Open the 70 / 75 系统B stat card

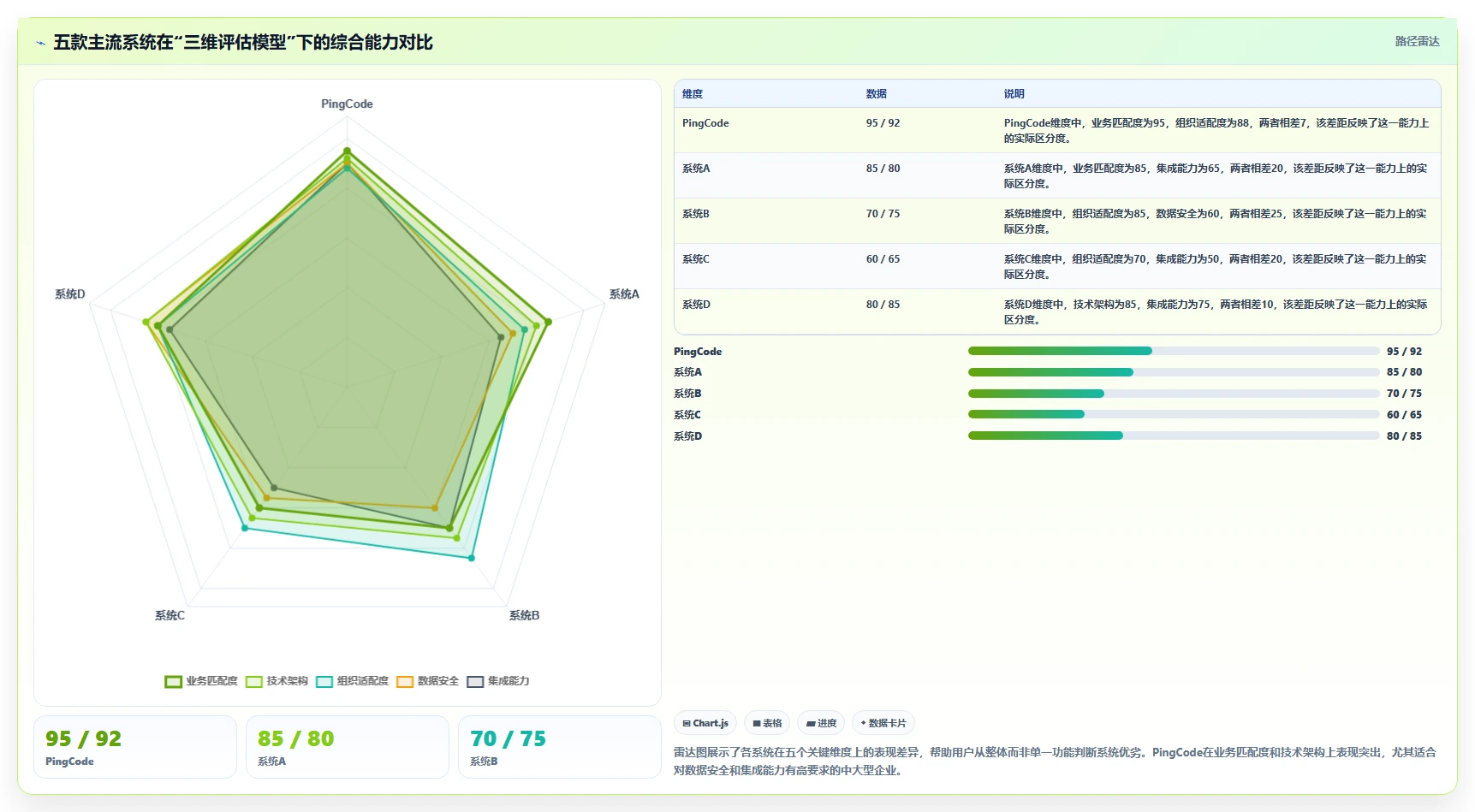pos(560,747)
